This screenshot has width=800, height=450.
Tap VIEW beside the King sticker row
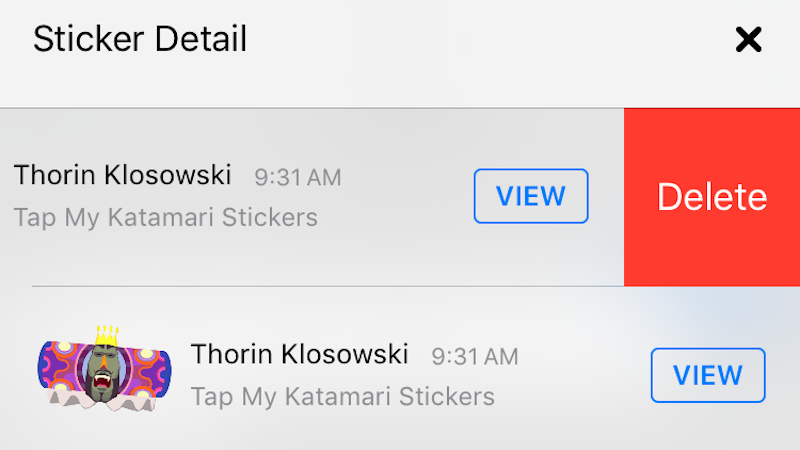[x=708, y=375]
